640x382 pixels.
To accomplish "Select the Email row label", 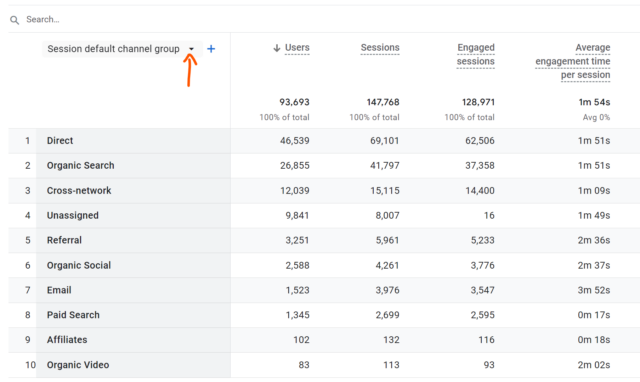I will (59, 291).
